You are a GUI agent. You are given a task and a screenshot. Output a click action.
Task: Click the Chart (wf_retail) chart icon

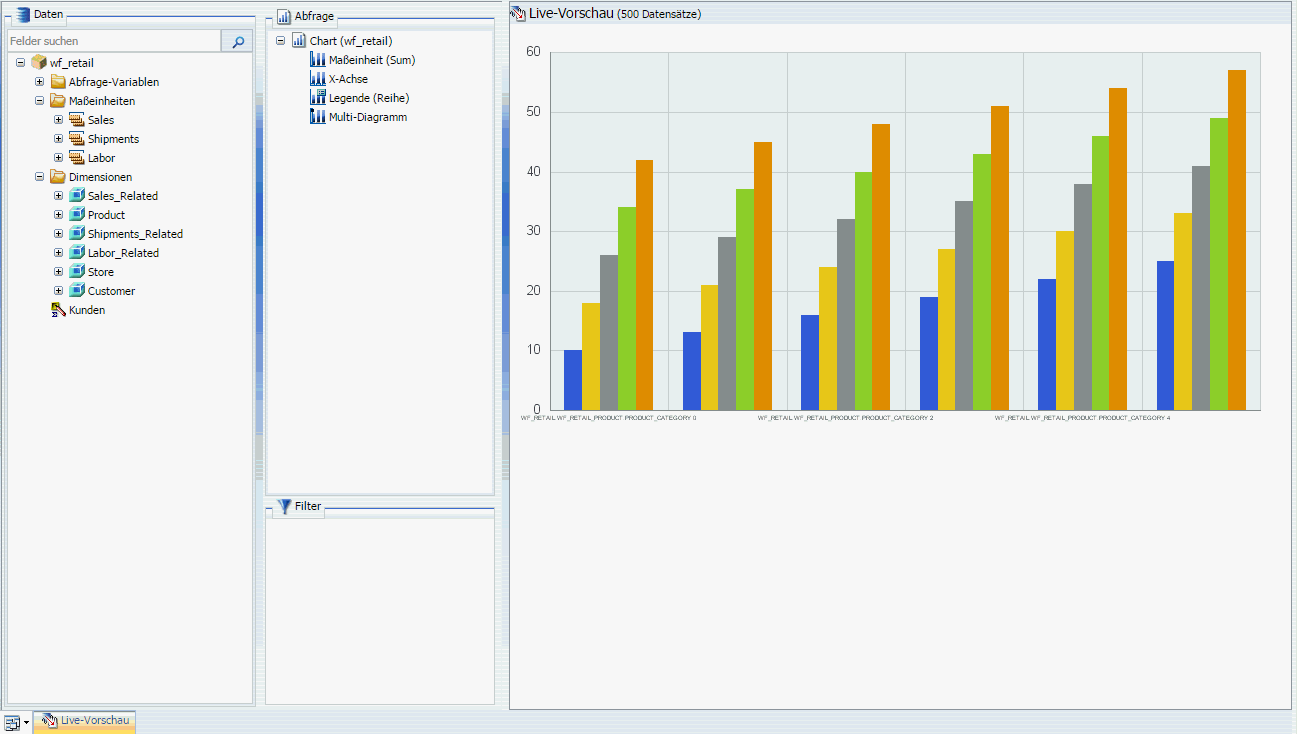point(299,41)
